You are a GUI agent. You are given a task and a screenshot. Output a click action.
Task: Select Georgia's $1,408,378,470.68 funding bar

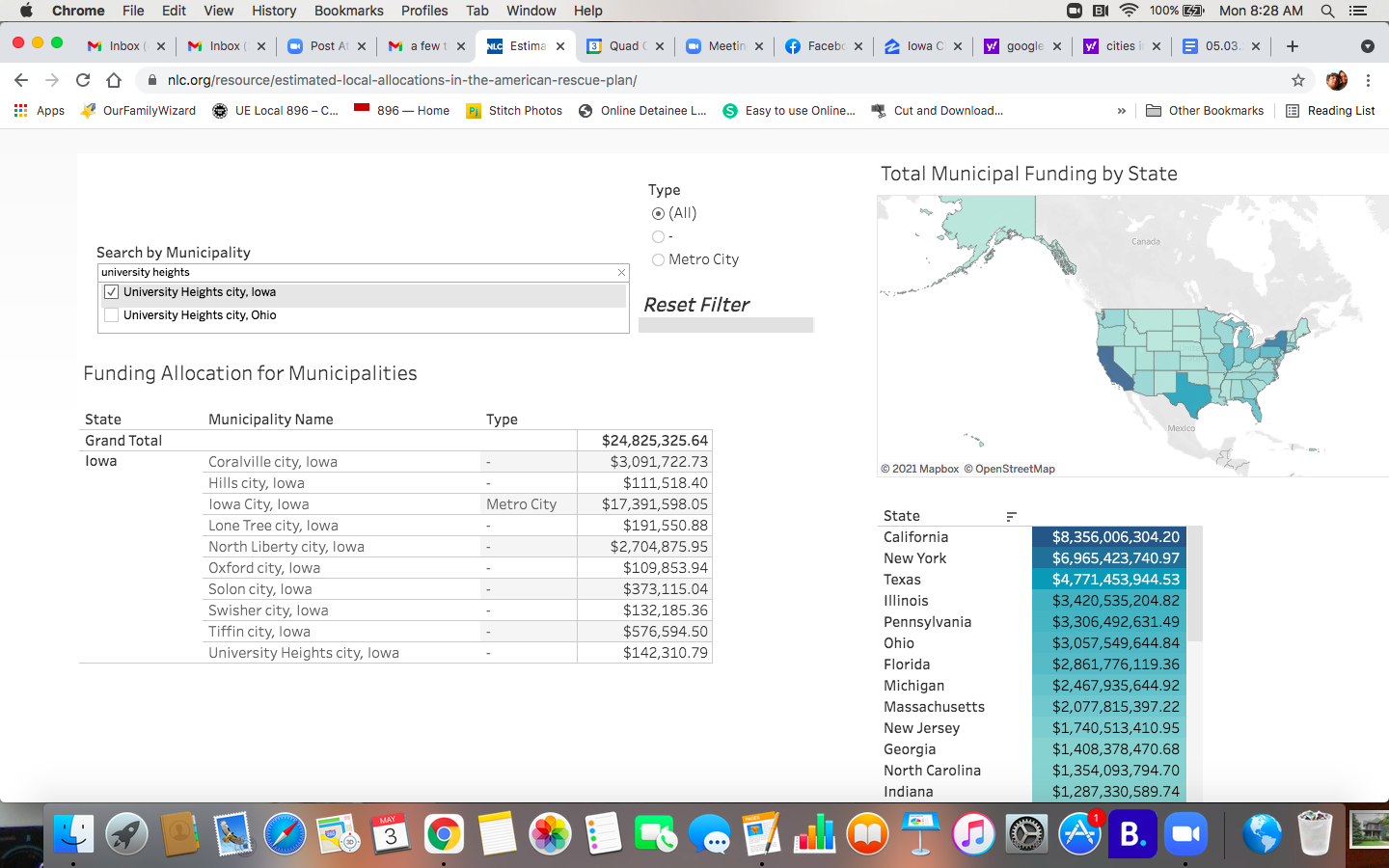click(x=1109, y=749)
